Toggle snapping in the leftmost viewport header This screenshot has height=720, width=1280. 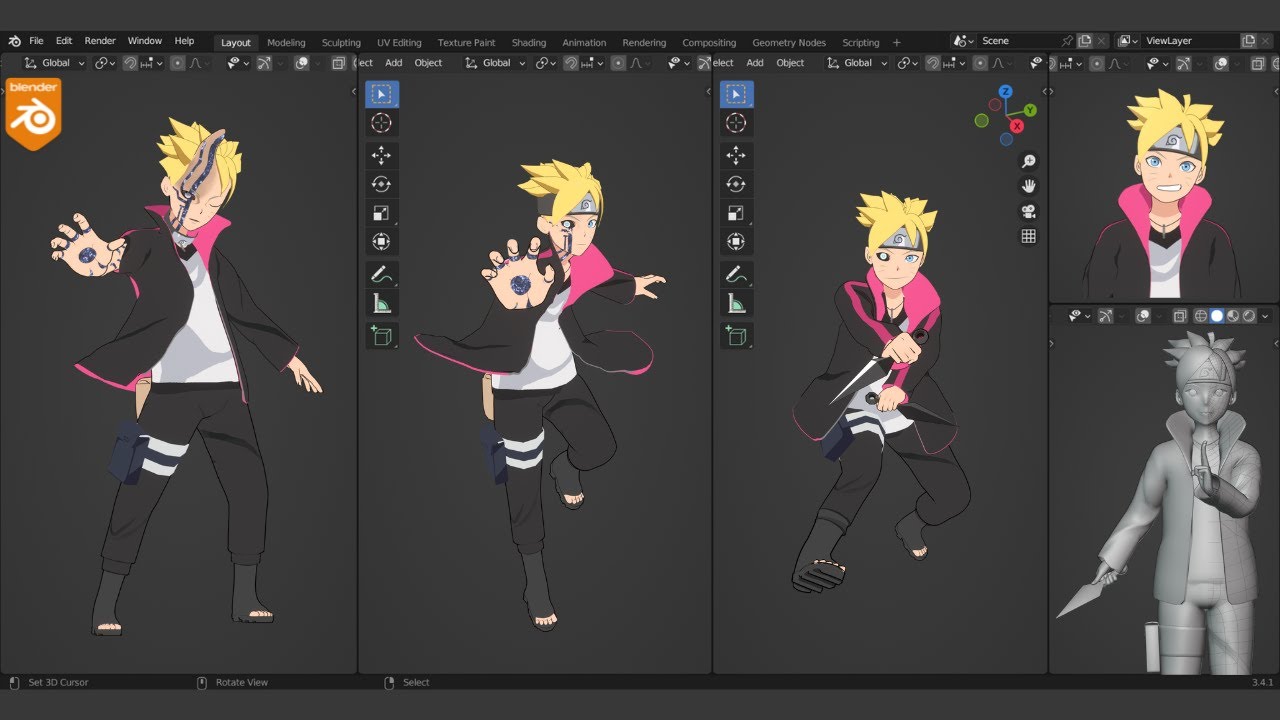point(129,63)
